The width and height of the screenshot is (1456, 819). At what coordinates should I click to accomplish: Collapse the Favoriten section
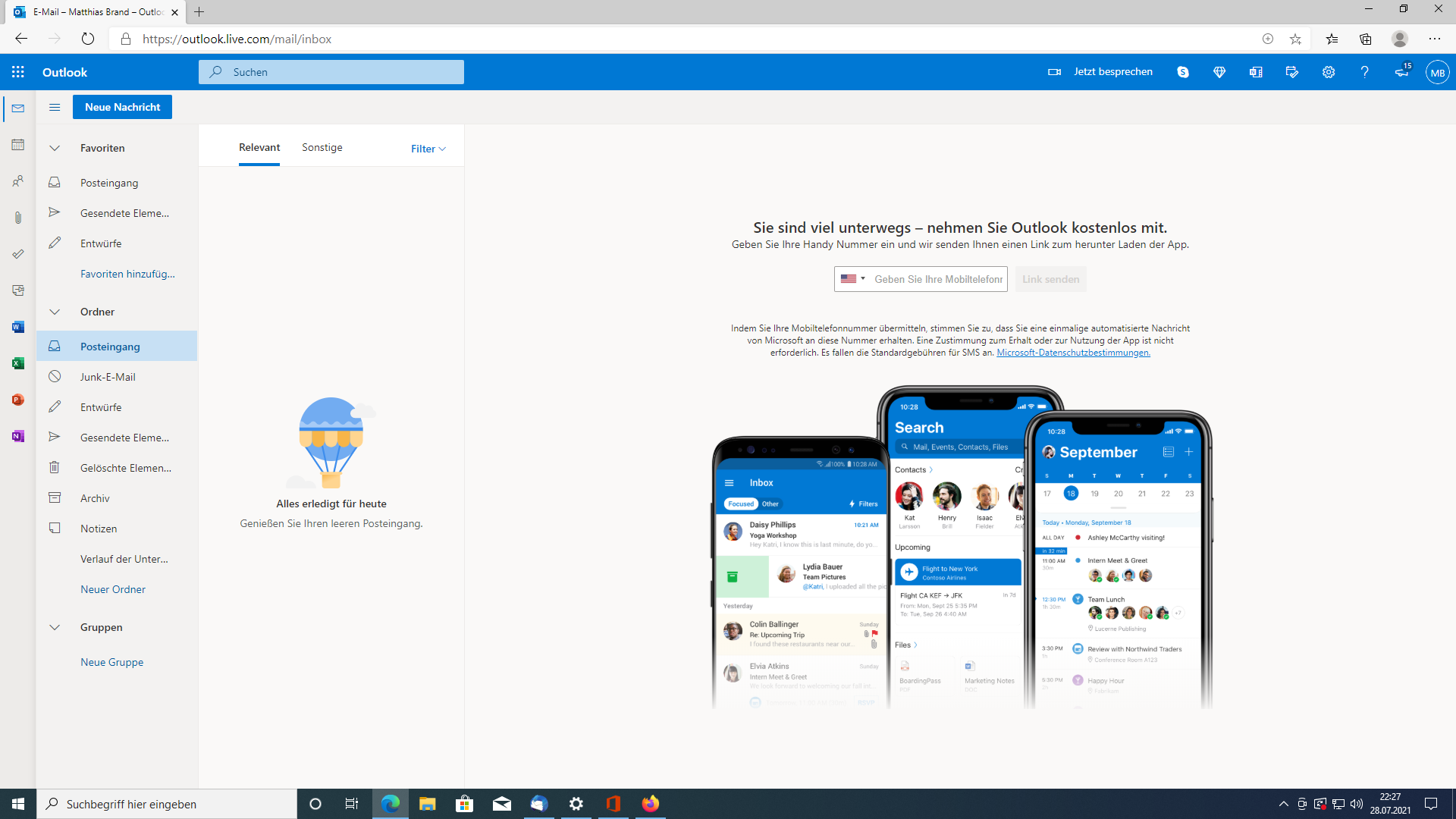tap(55, 148)
